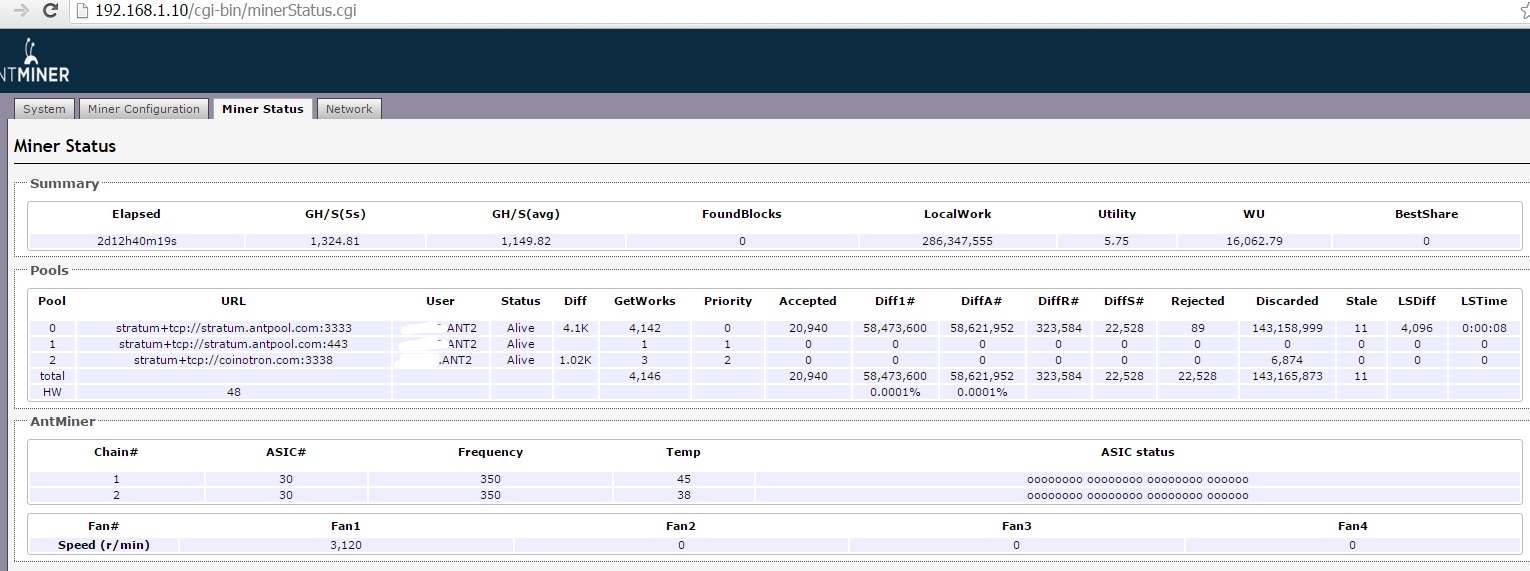Click the coinotron.com:3338 pool URL
1530x571 pixels.
233,360
